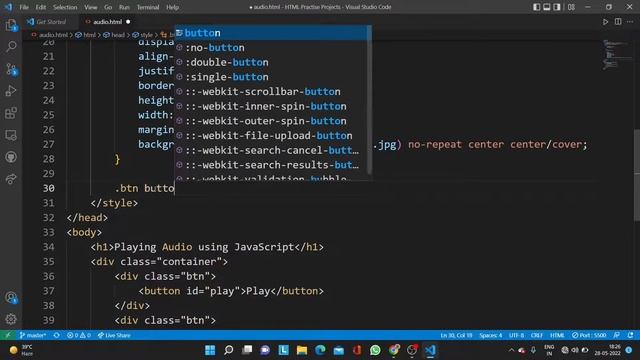This screenshot has width=640, height=360.
Task: Open the Run and Debug view
Action: tap(11, 91)
